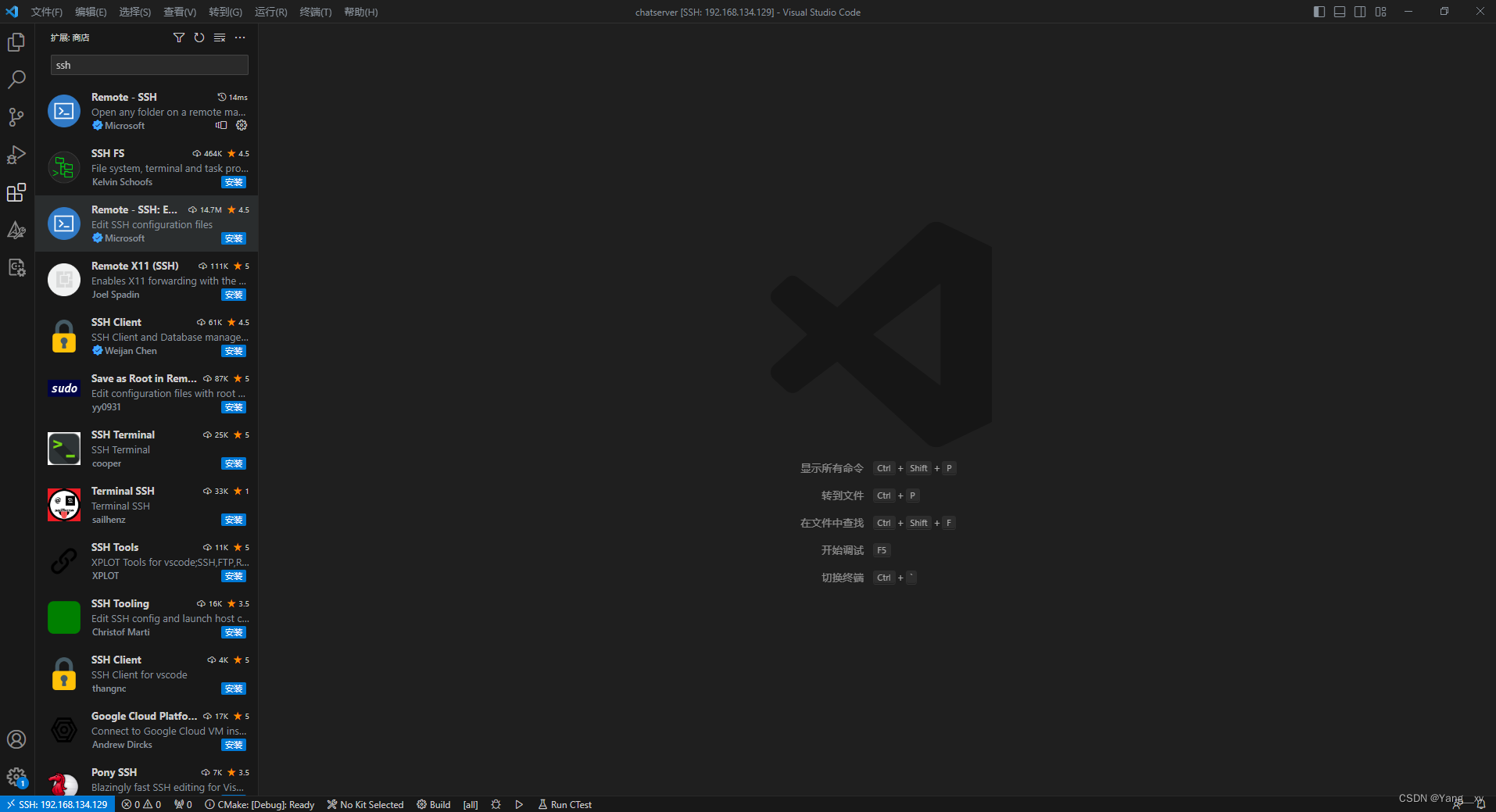The image size is (1496, 812).
Task: Open the Remote - SSH extension entry
Action: click(x=146, y=111)
